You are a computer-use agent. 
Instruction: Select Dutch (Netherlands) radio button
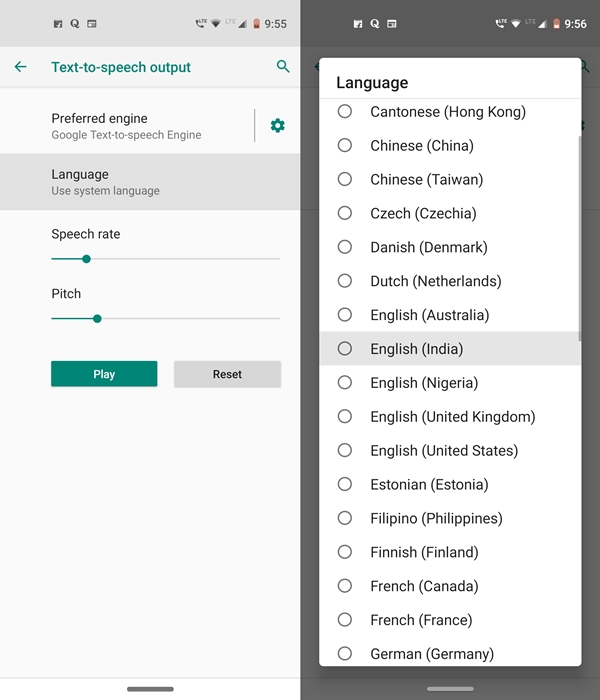(x=345, y=281)
